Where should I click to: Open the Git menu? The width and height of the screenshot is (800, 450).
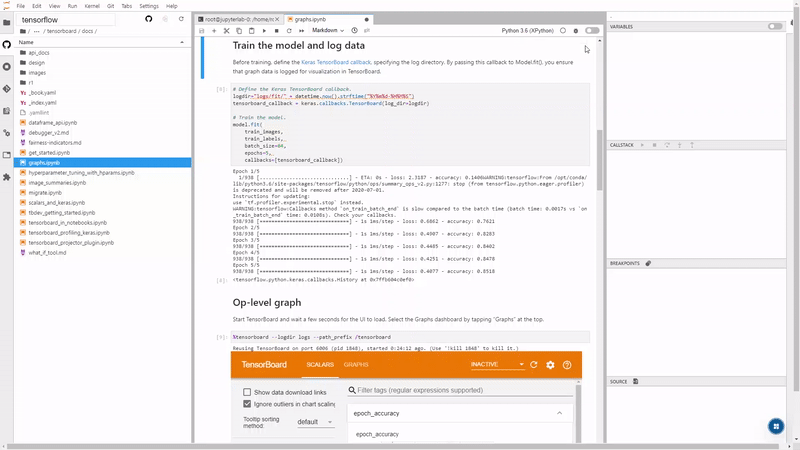click(110, 6)
